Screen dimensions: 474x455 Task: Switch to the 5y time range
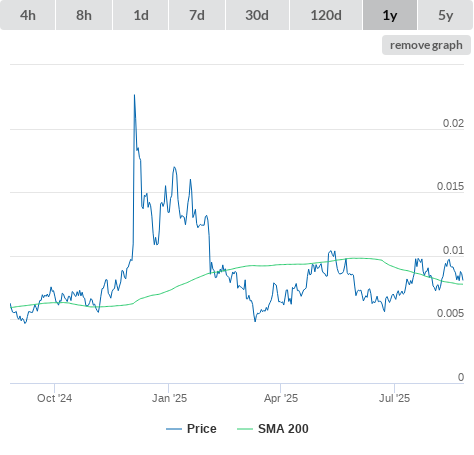(x=446, y=15)
